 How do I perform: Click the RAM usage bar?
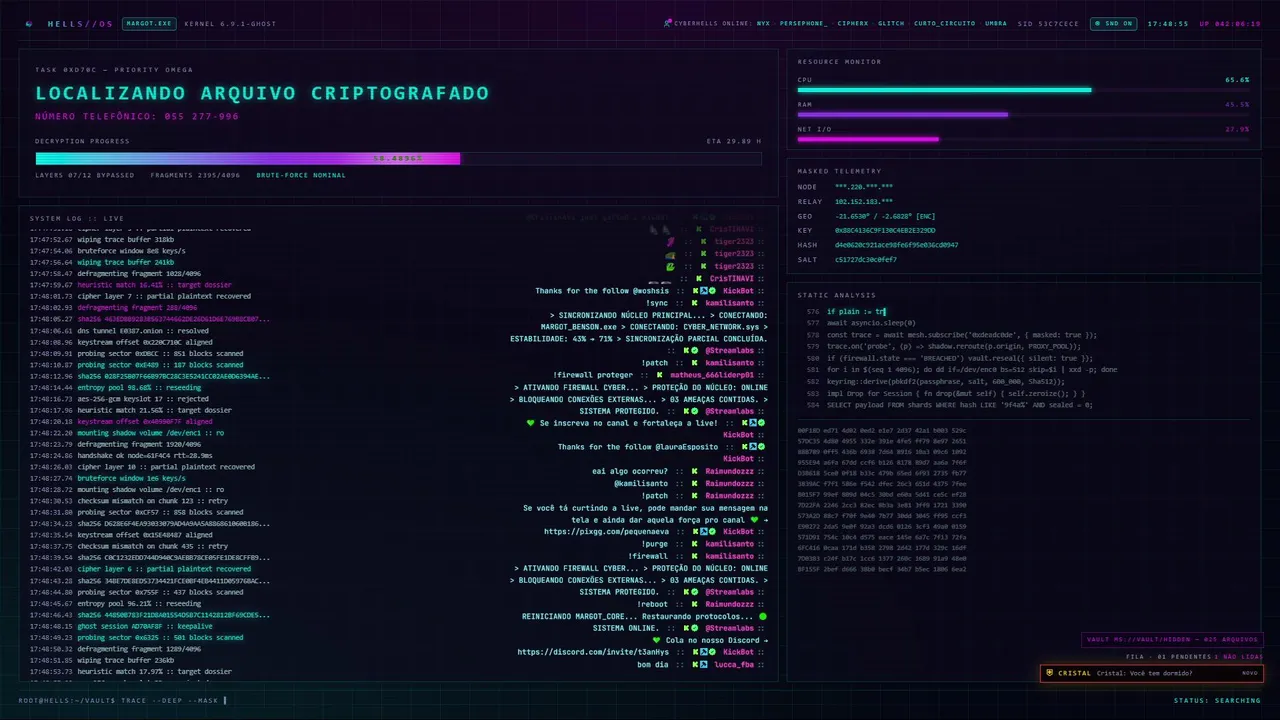tap(1023, 114)
